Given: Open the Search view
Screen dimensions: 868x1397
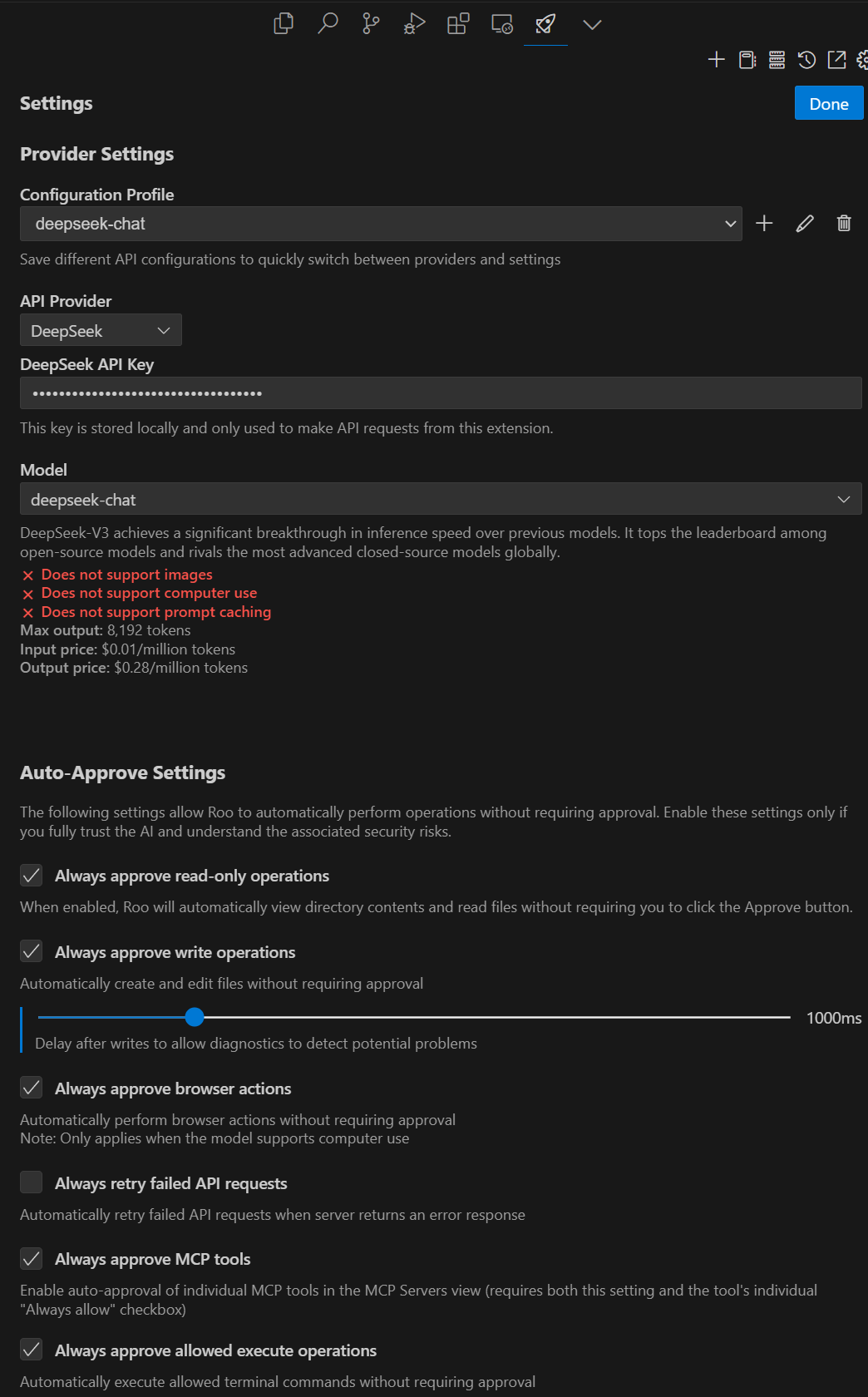Looking at the screenshot, I should 328,24.
